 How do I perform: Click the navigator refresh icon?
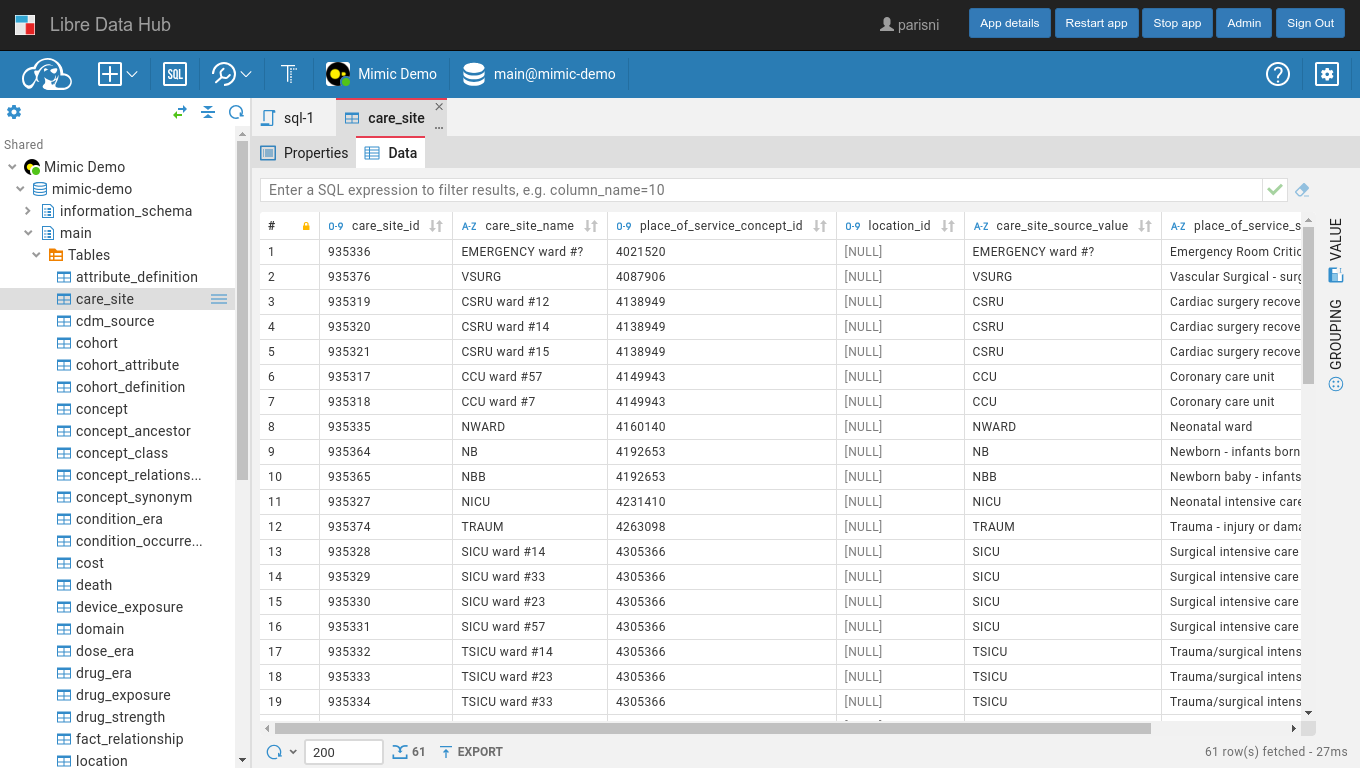236,112
